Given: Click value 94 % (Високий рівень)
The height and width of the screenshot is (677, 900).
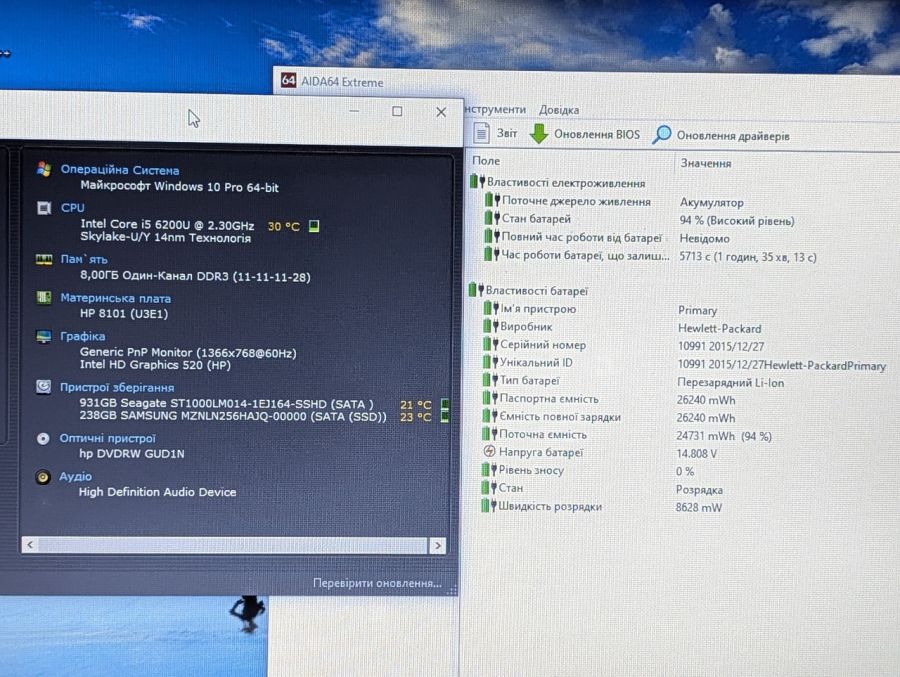Looking at the screenshot, I should tap(736, 220).
